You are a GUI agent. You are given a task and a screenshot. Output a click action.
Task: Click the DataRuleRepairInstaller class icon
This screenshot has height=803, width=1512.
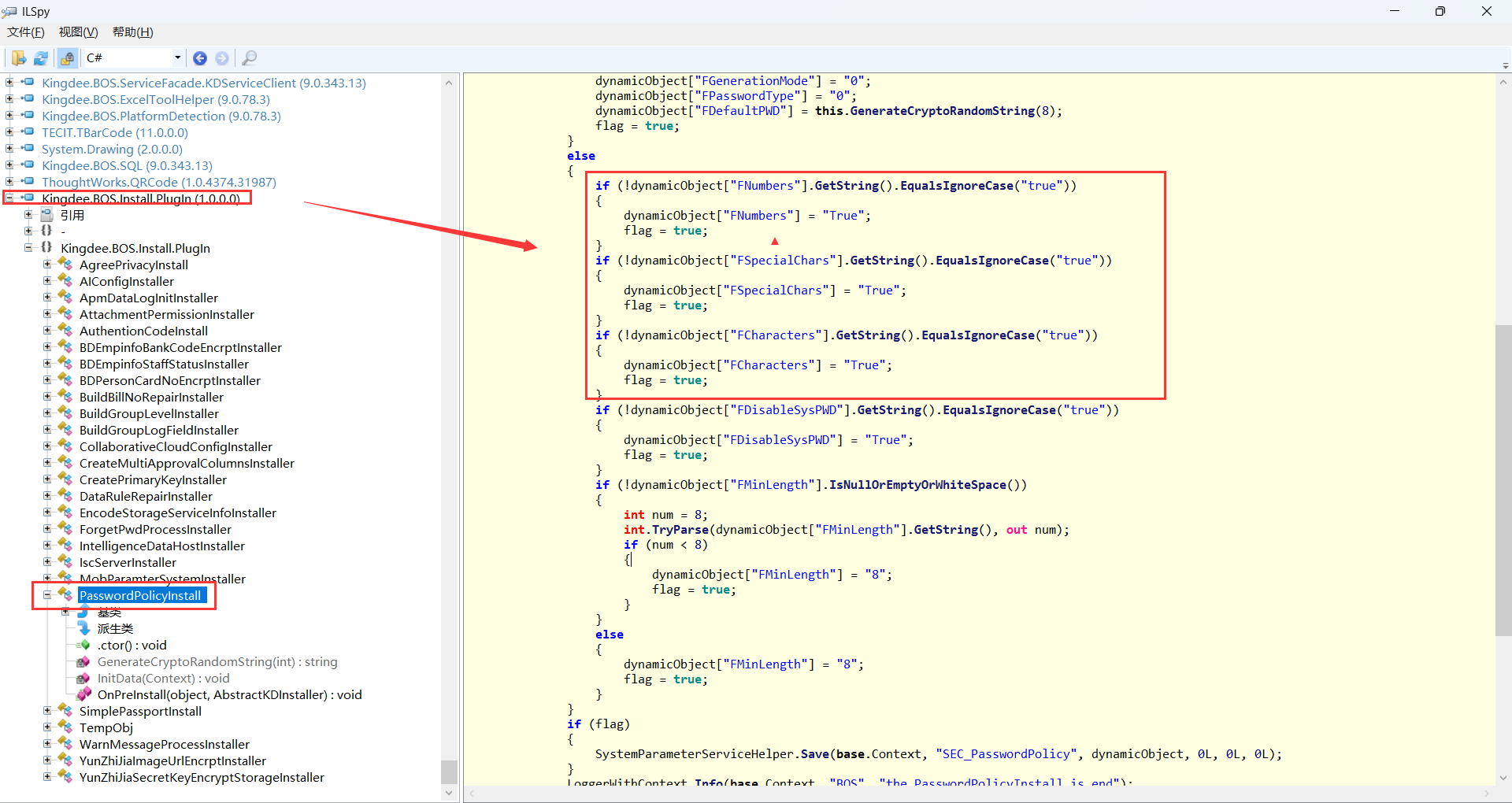click(x=65, y=496)
